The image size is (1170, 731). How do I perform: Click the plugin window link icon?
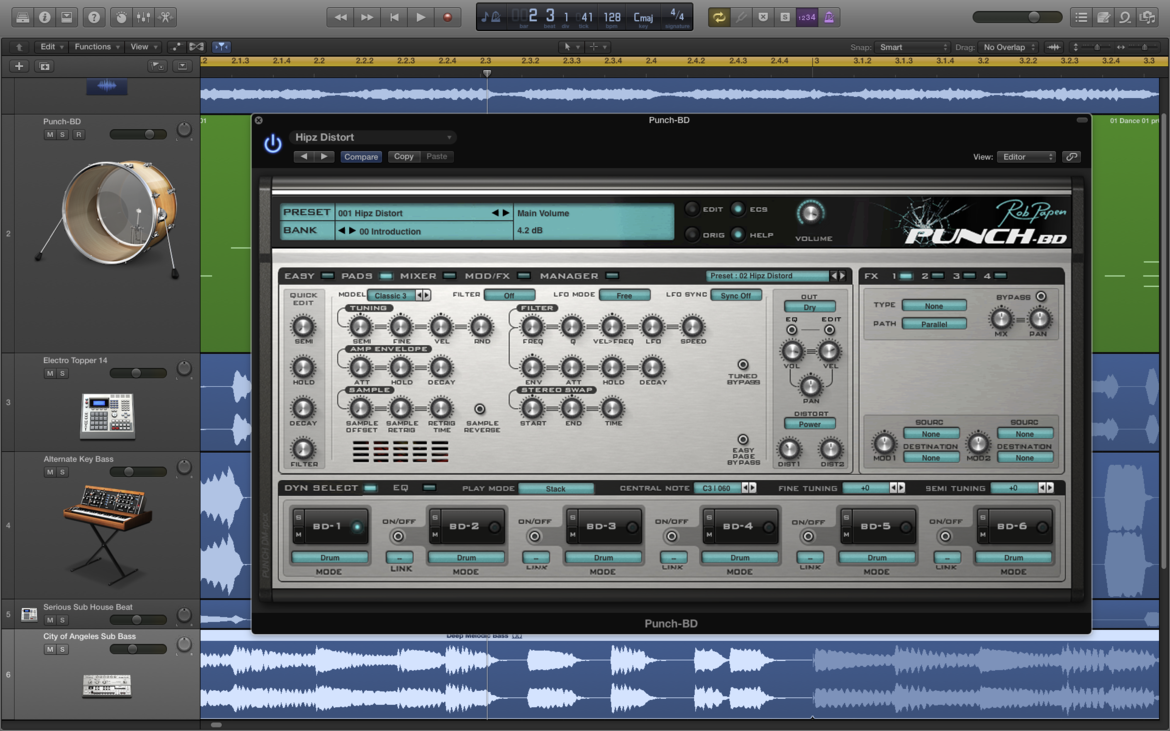coord(1072,157)
